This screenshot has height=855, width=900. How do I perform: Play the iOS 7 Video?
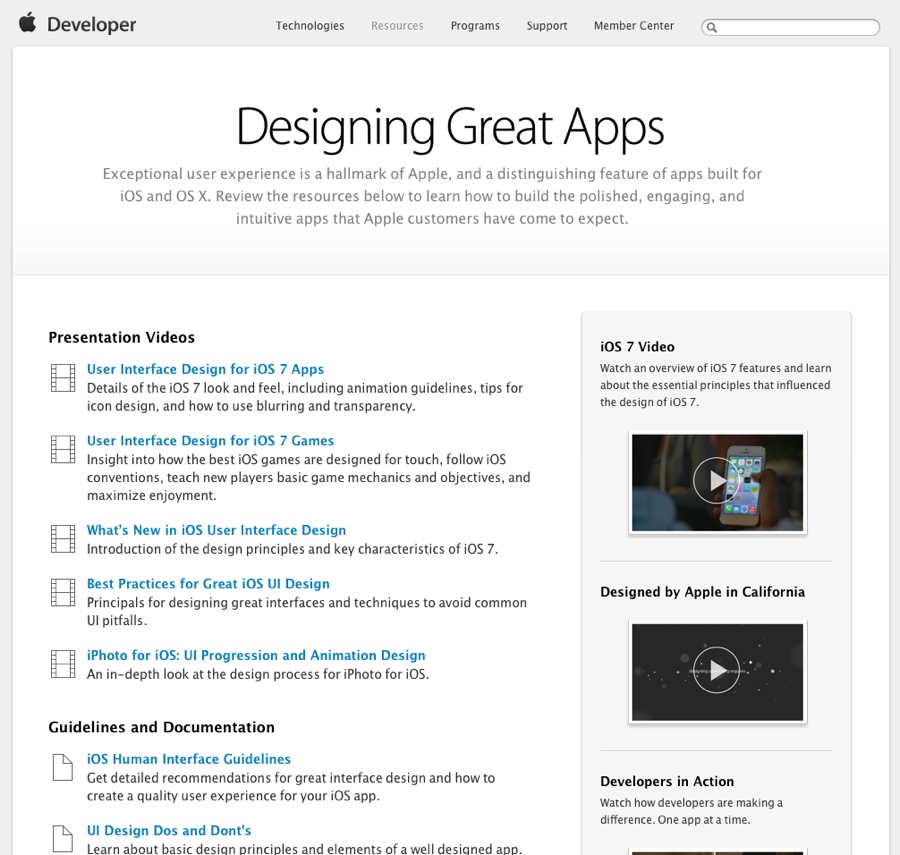pos(717,481)
